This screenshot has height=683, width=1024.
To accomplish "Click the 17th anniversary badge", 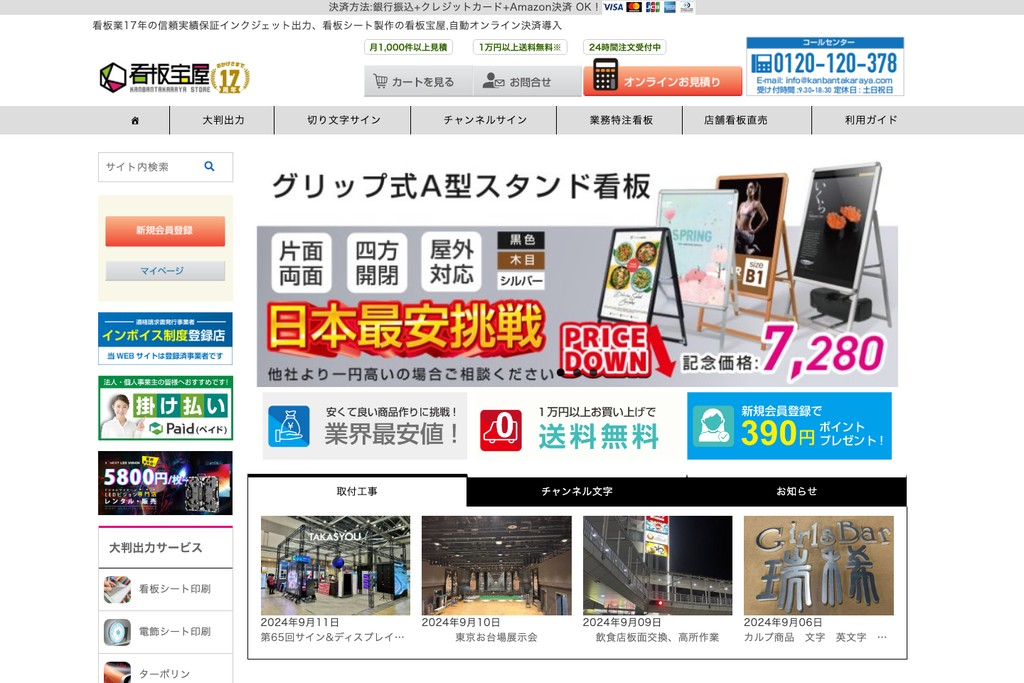I will (231, 78).
